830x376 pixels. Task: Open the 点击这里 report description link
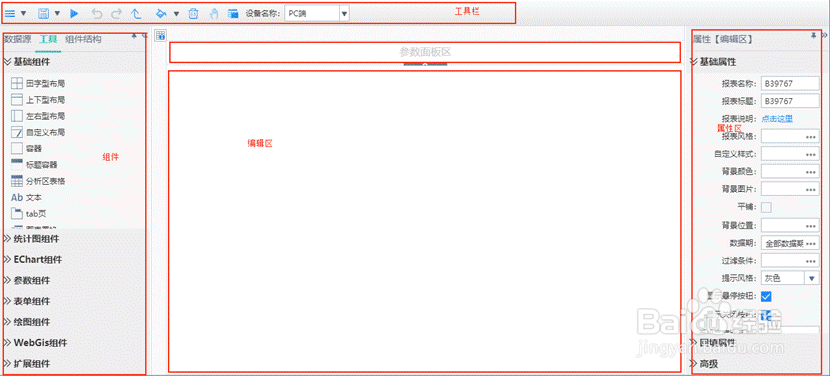777,119
